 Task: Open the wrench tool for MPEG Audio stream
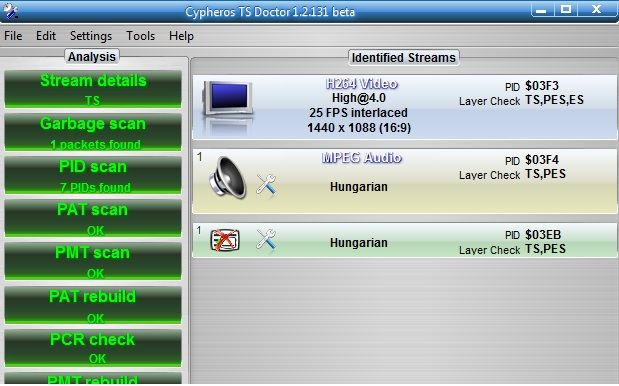tap(266, 184)
